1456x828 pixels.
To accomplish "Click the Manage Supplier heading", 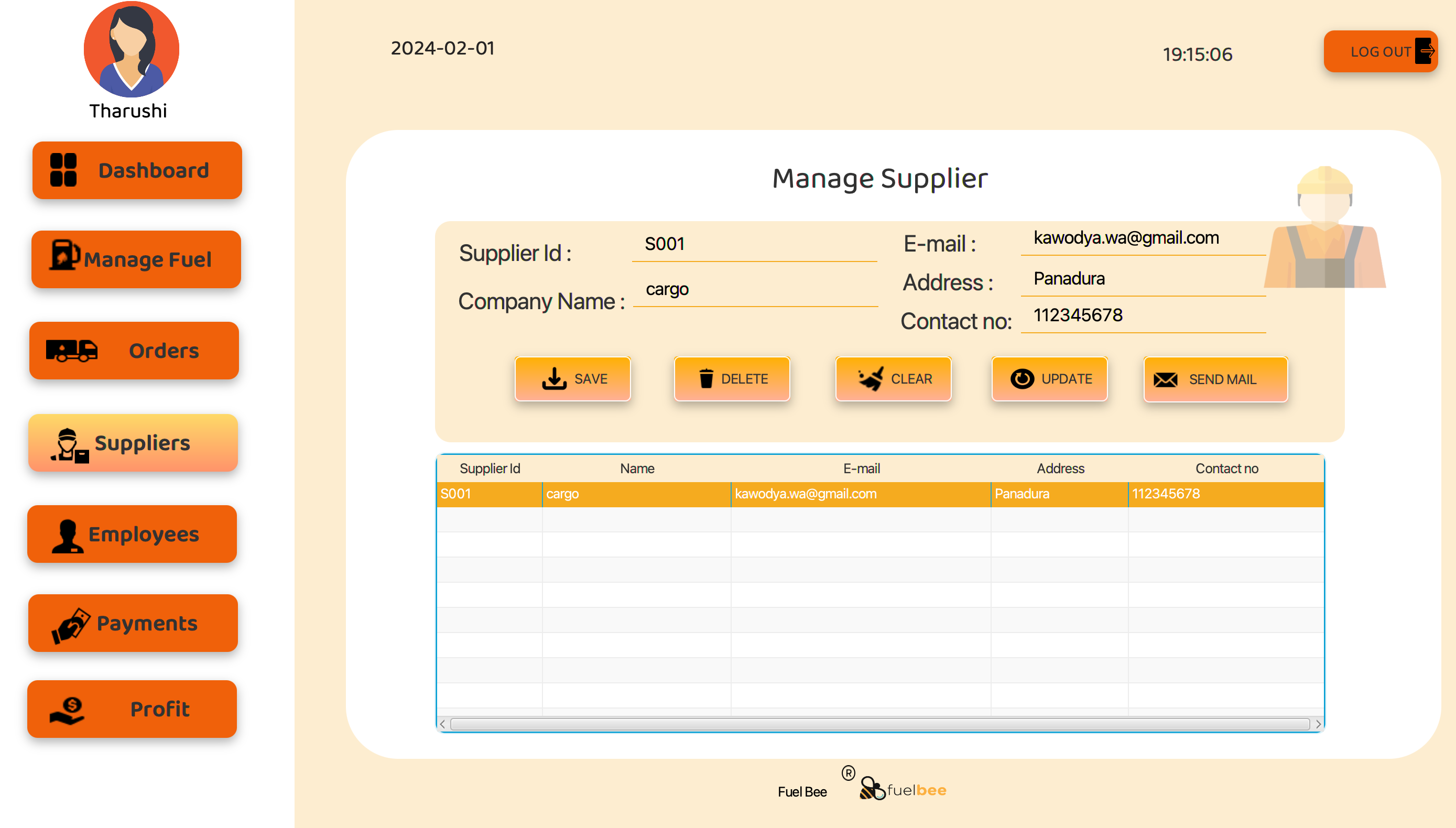I will [x=880, y=179].
